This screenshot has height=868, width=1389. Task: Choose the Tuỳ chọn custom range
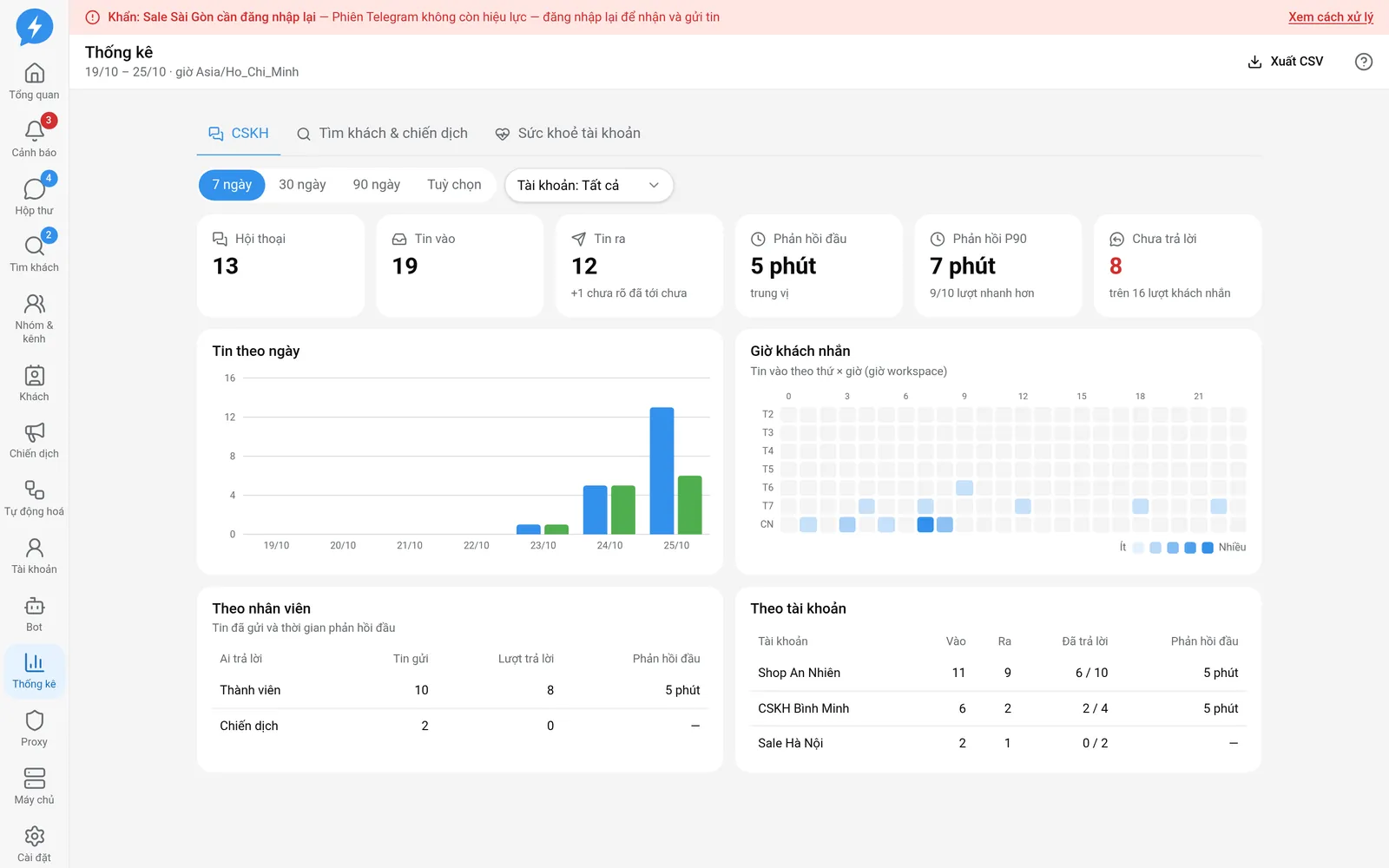[454, 185]
